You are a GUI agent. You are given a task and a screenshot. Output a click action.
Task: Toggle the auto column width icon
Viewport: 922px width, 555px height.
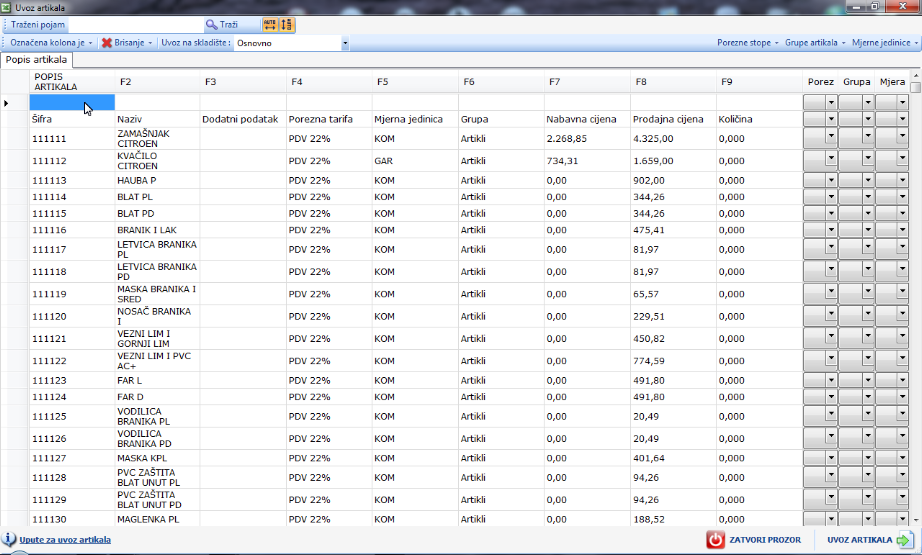pos(270,25)
